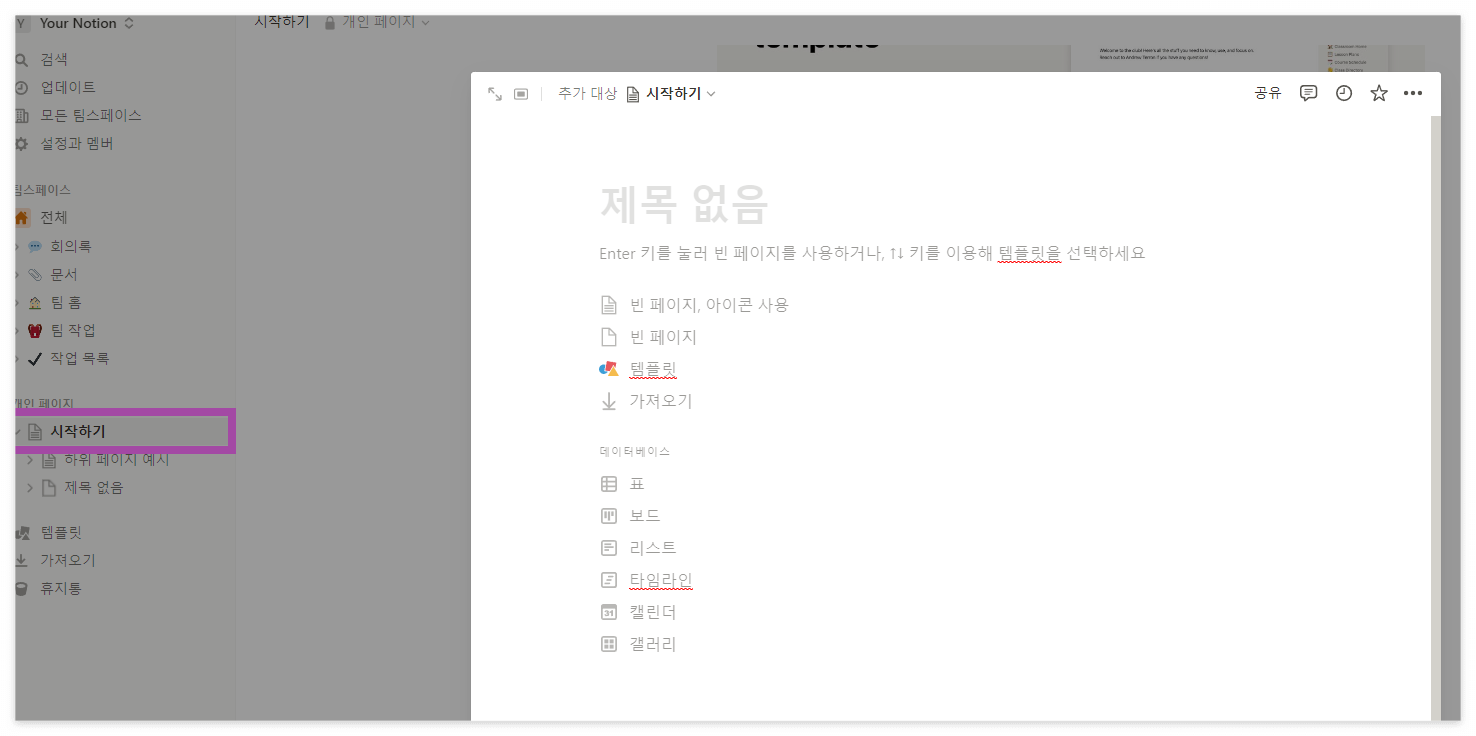Click the 제목 없음 title field
Screen dimensions: 1476x736
(x=684, y=205)
